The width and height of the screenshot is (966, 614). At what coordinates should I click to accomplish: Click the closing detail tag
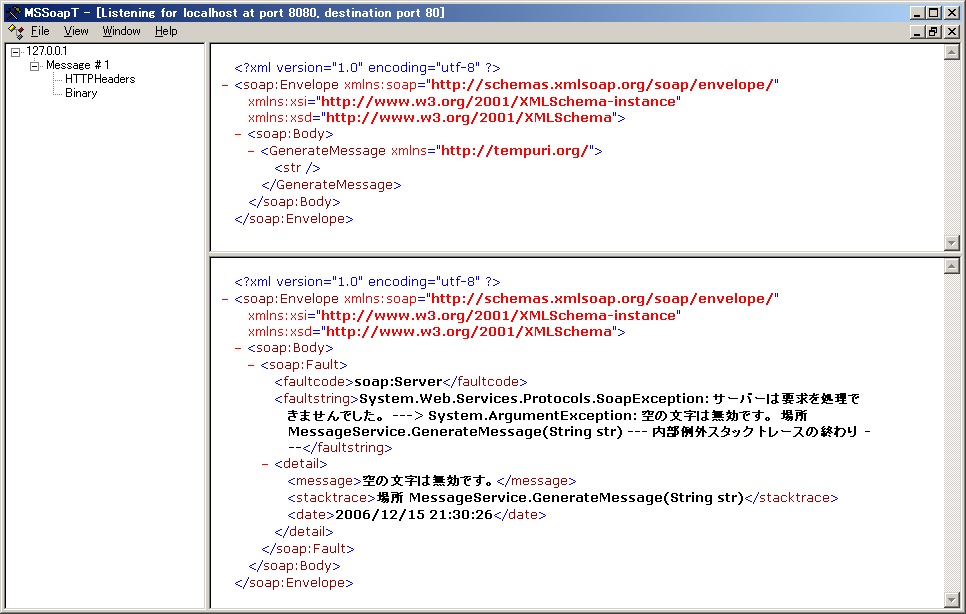coord(304,532)
